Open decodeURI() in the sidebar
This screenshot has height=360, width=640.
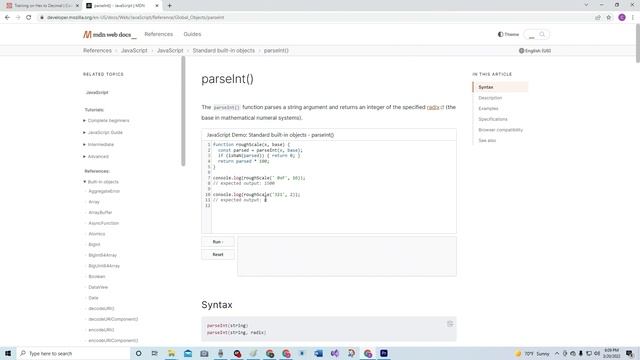pos(101,308)
